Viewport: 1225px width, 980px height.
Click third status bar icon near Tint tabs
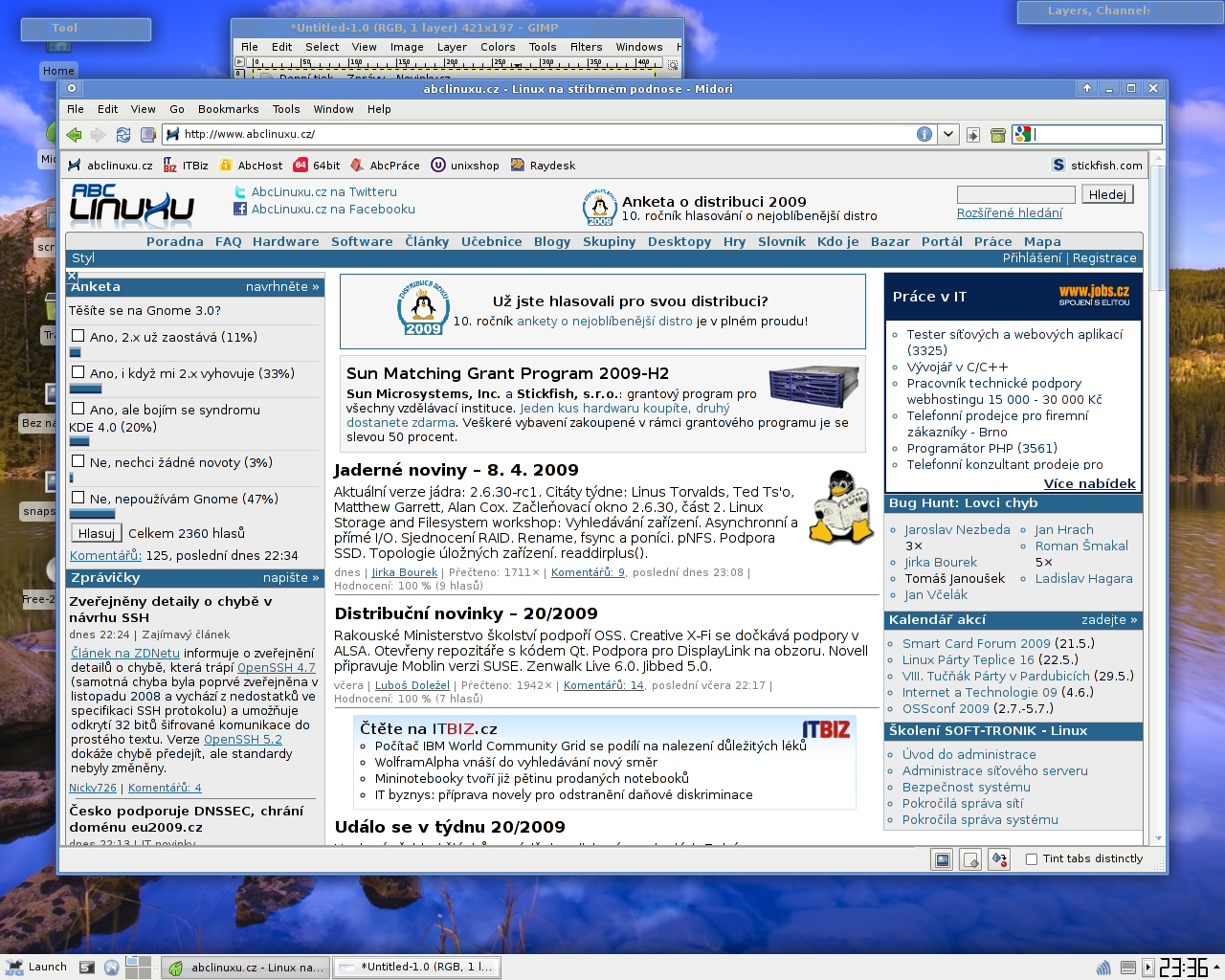[x=999, y=859]
